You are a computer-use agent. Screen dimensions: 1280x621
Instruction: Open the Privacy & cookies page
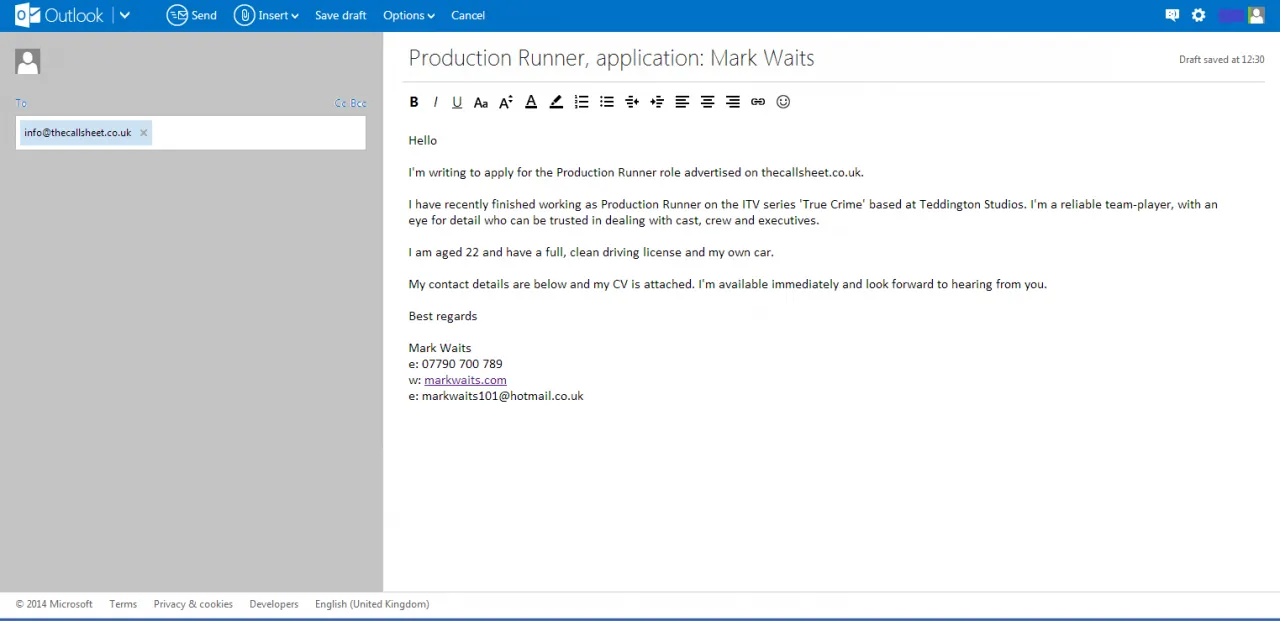coord(193,604)
